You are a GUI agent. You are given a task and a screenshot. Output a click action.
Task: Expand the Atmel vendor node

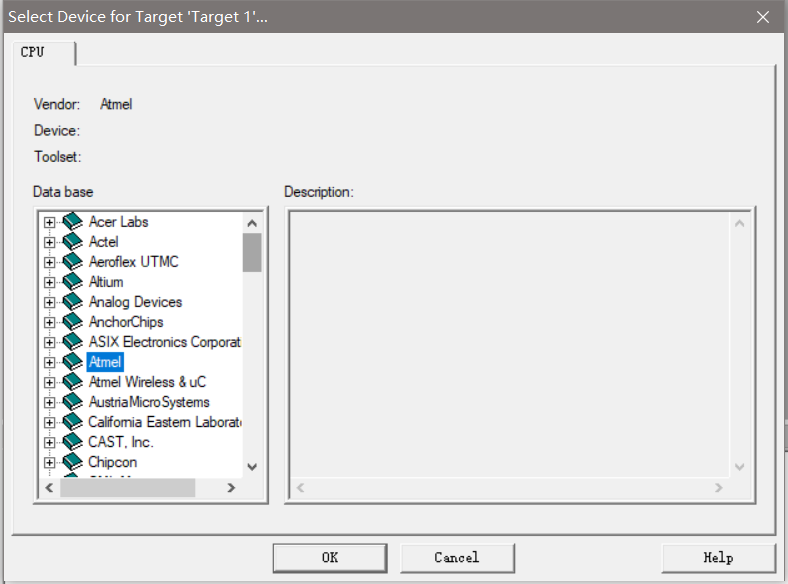[x=49, y=362]
